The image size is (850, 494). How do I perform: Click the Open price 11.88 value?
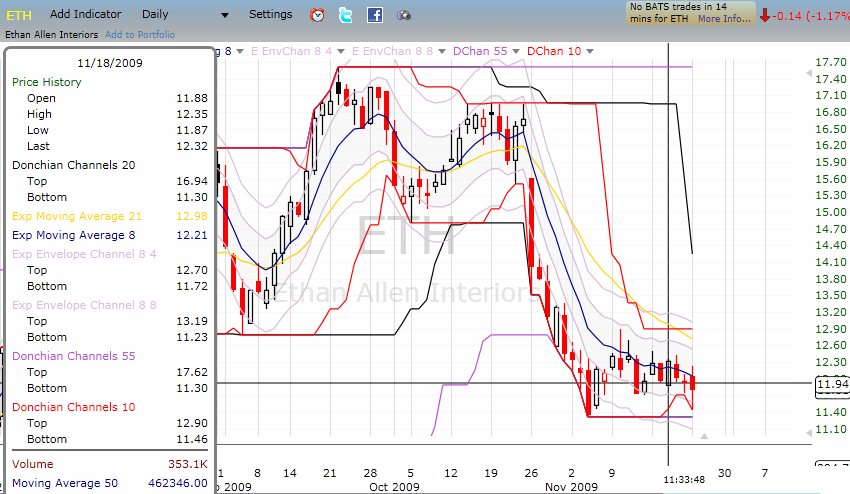pyautogui.click(x=192, y=98)
